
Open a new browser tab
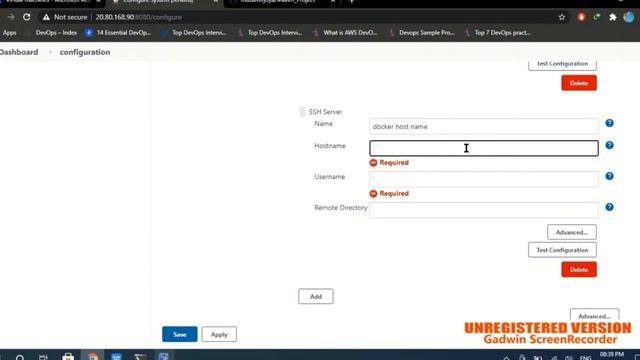(351, 2)
